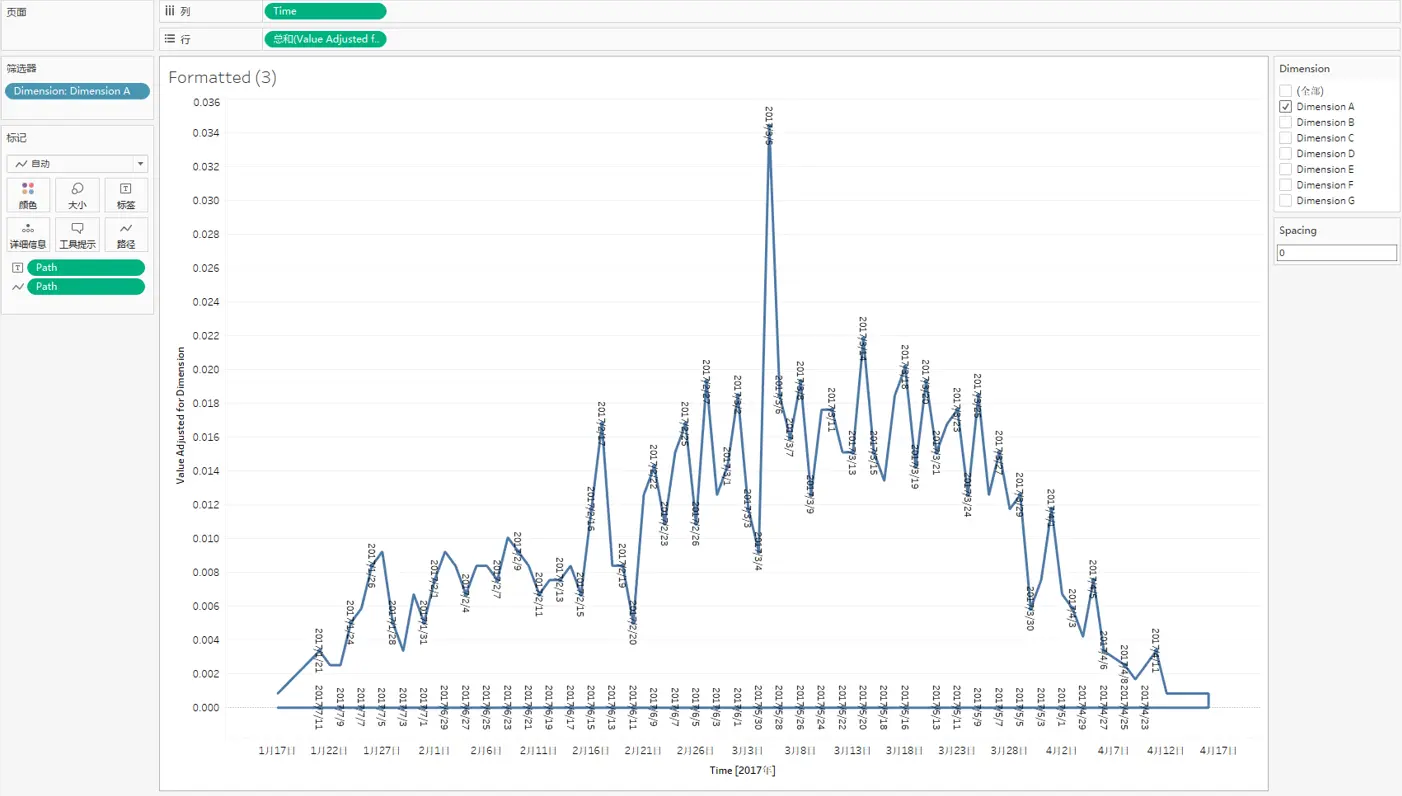Click the Formatted (3) sheet title
The width and height of the screenshot is (1402, 796).
click(x=222, y=77)
